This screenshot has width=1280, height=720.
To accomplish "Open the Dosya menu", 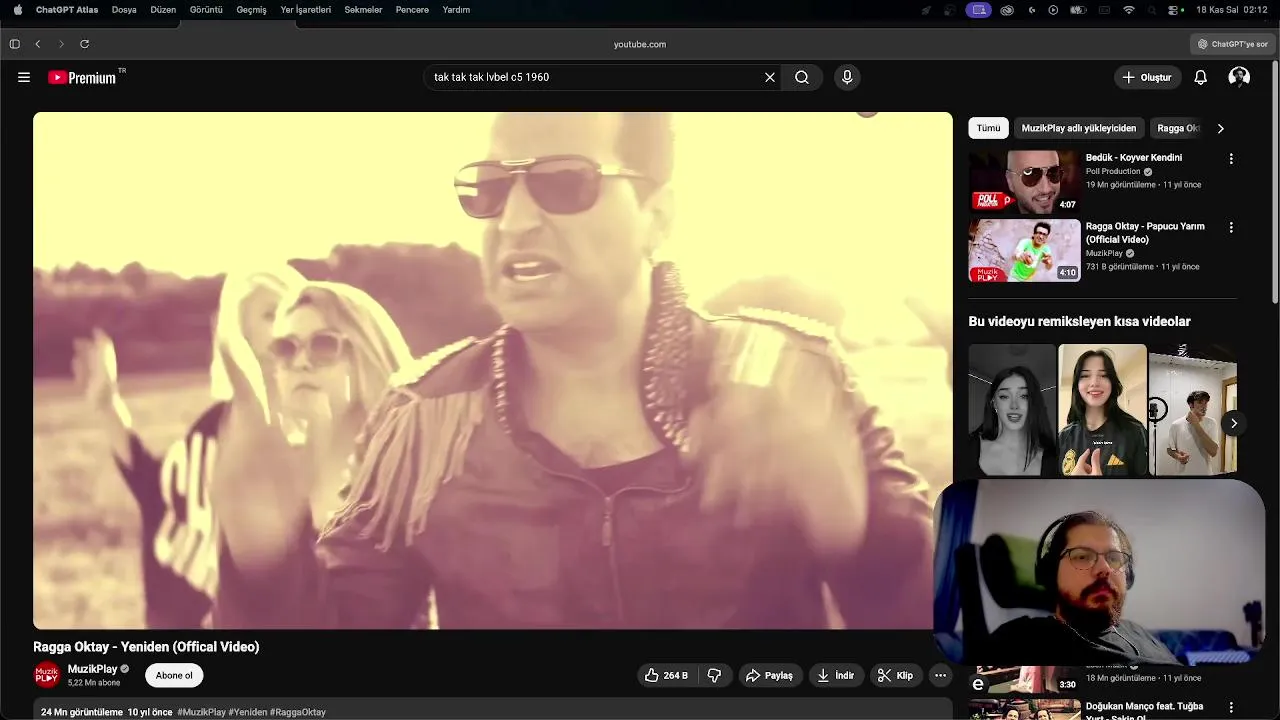I will coord(124,10).
